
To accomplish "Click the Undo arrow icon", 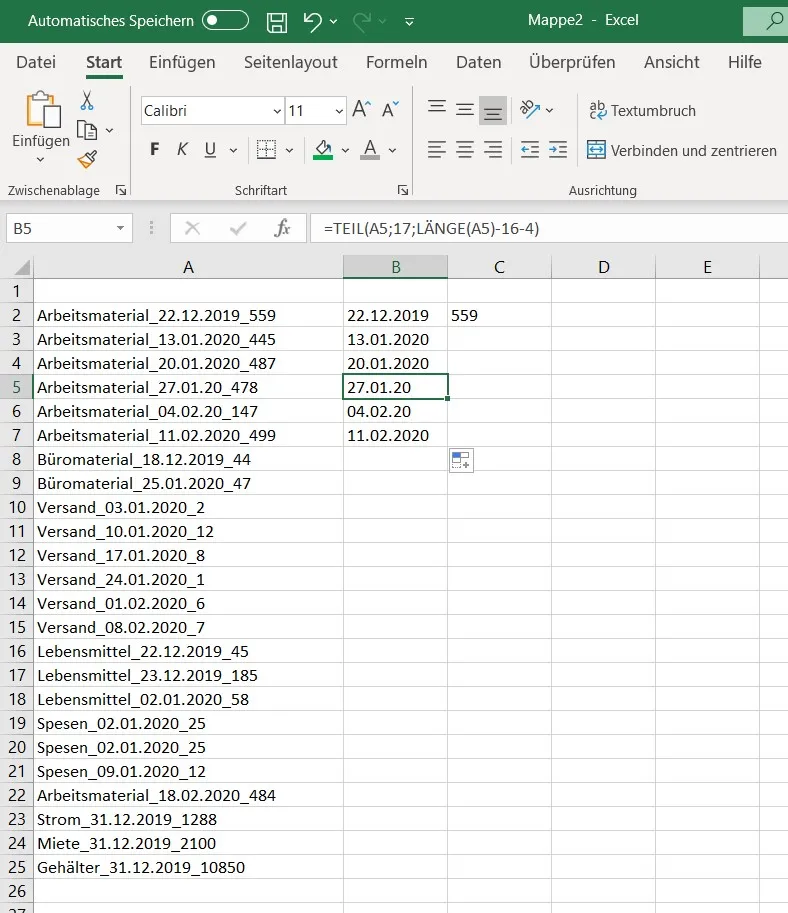I will pos(313,21).
